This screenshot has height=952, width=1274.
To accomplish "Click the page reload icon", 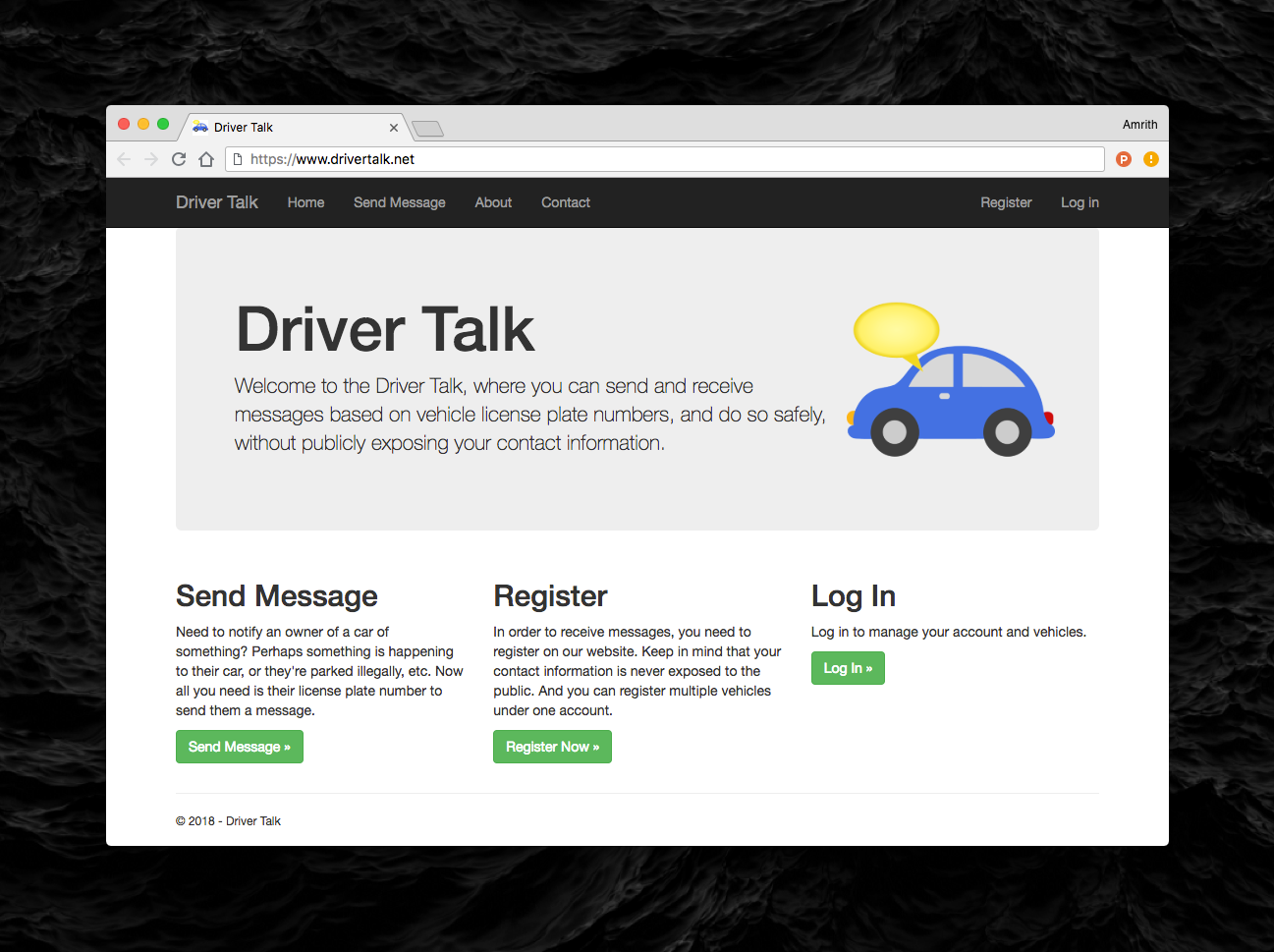I will 178,158.
